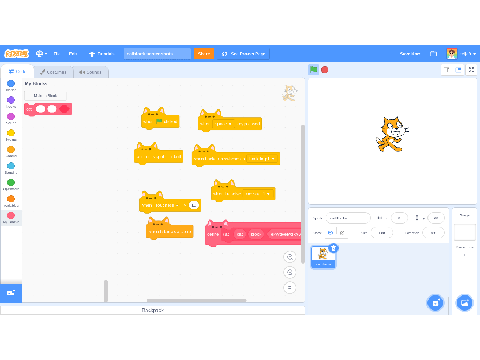Switch to the Costumes tab
The height and width of the screenshot is (360, 480).
[53, 72]
